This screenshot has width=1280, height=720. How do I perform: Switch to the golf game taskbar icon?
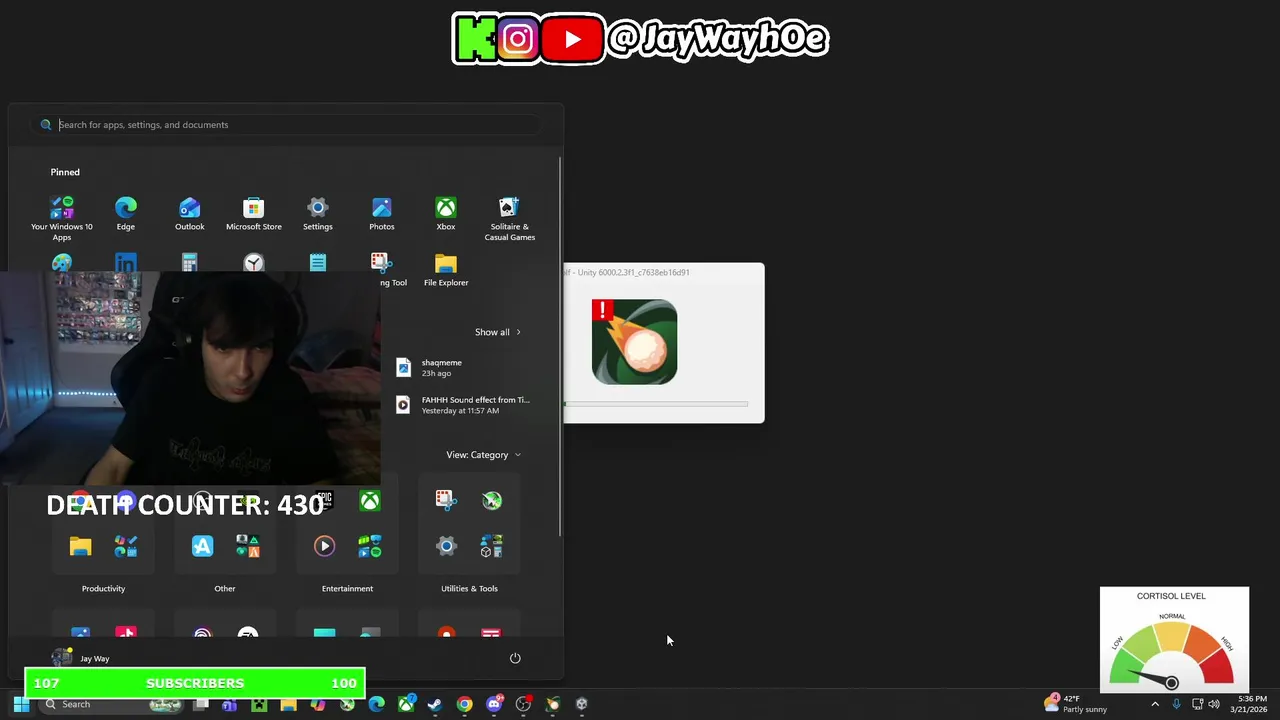(x=553, y=704)
